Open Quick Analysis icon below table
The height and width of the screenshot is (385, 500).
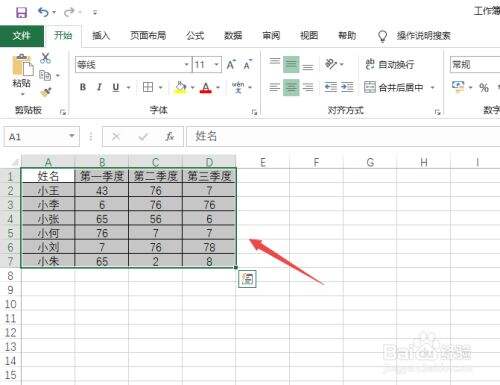pyautogui.click(x=247, y=279)
